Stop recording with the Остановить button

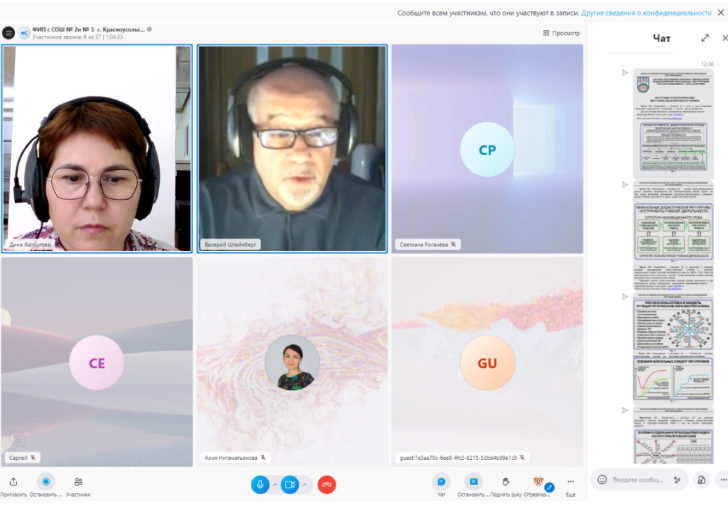[45, 483]
